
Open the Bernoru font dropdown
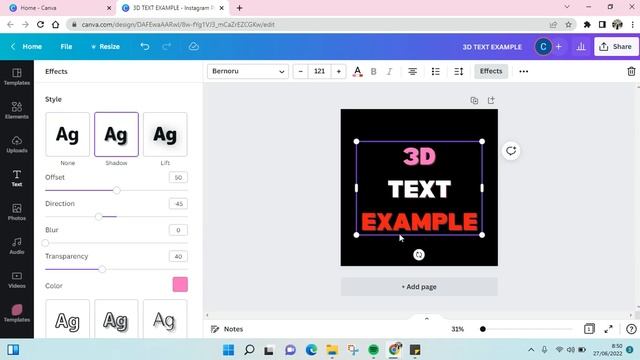[x=248, y=71]
